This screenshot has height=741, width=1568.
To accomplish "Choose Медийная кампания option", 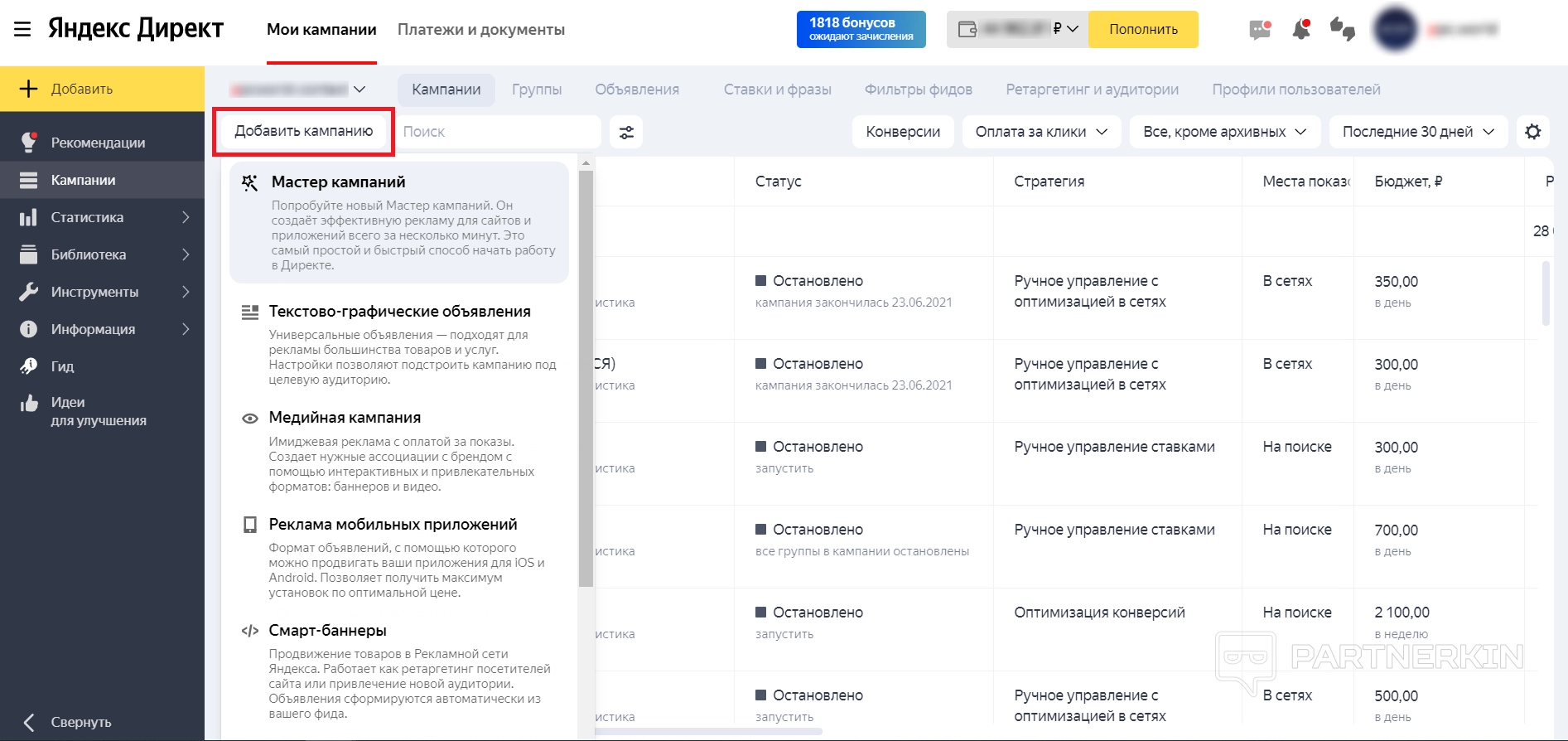I will (399, 451).
